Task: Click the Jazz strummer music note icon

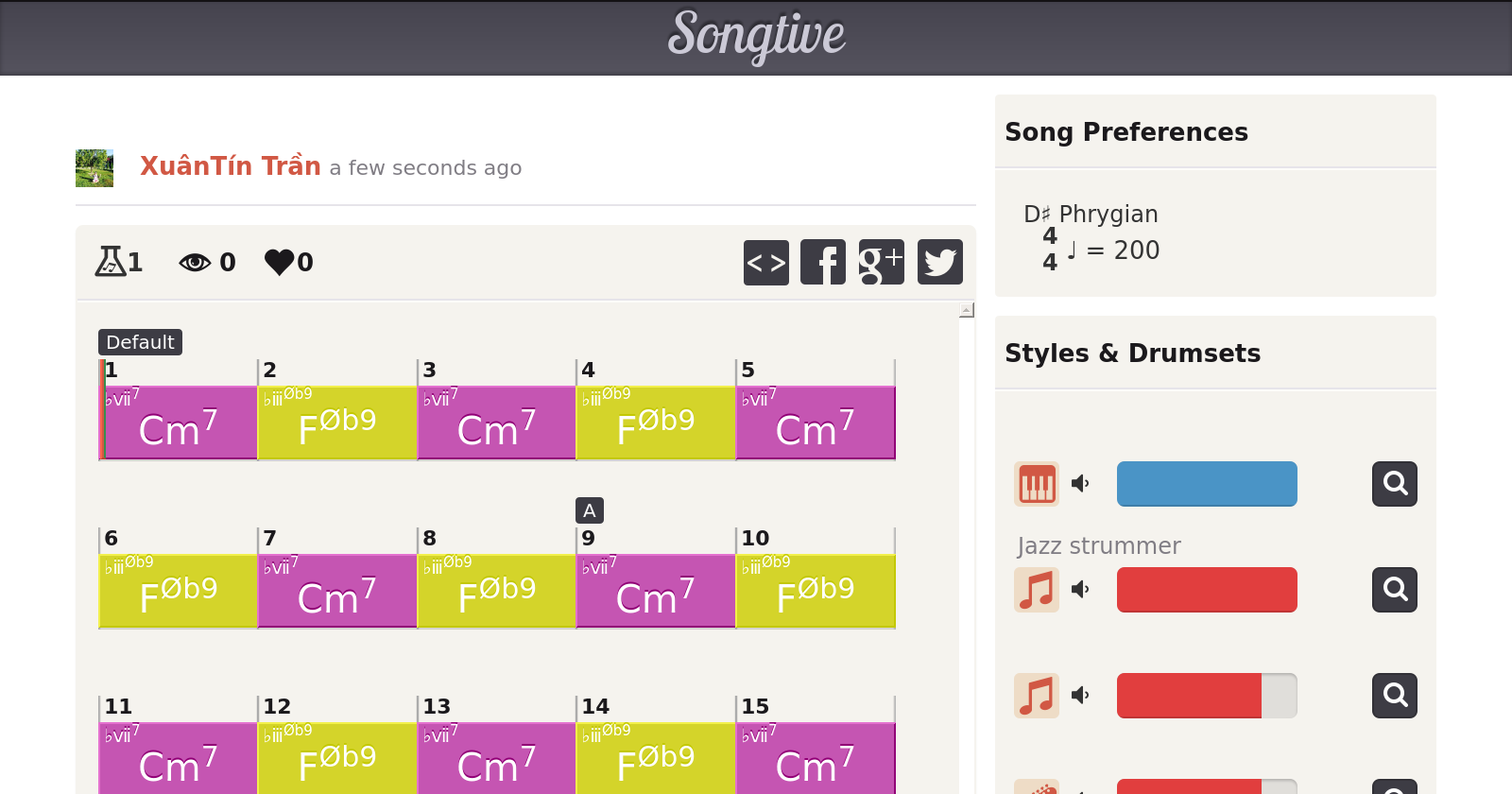Action: pyautogui.click(x=1037, y=590)
